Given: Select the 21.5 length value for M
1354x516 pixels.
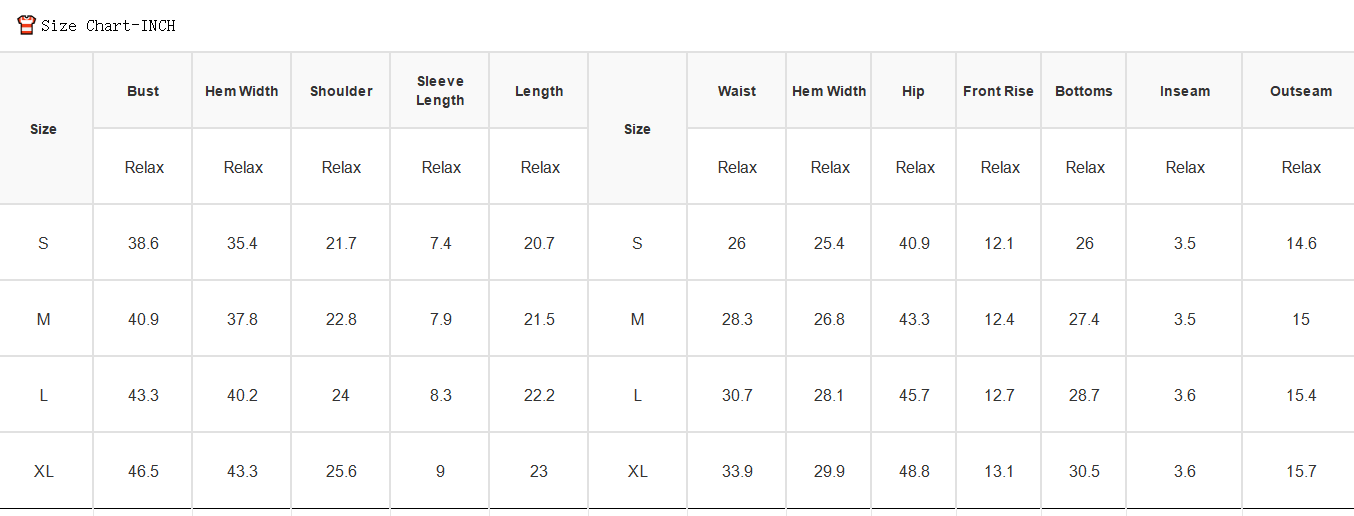Looking at the screenshot, I should [539, 319].
